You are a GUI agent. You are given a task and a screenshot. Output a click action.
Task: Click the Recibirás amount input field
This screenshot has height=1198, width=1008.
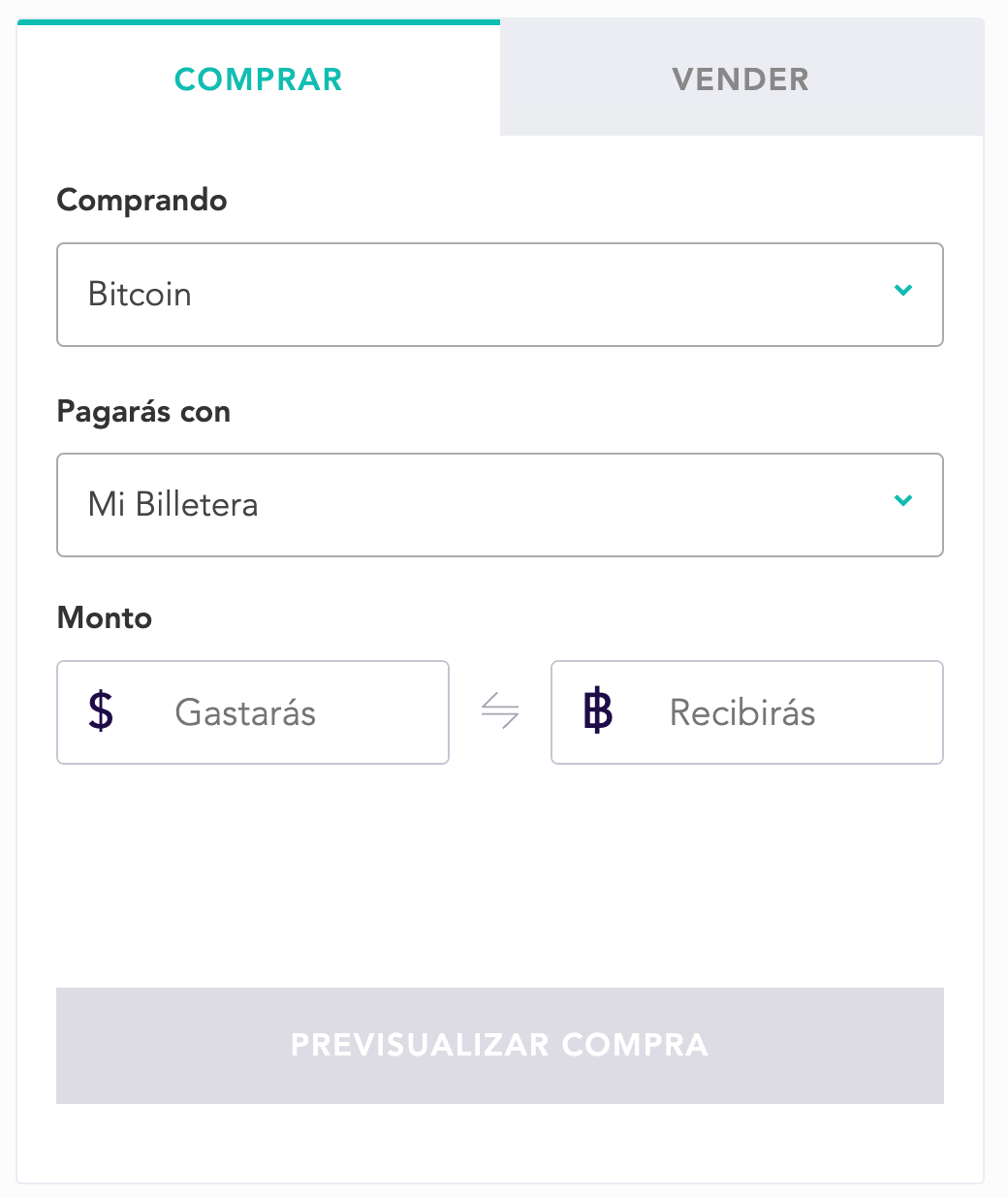coord(747,712)
